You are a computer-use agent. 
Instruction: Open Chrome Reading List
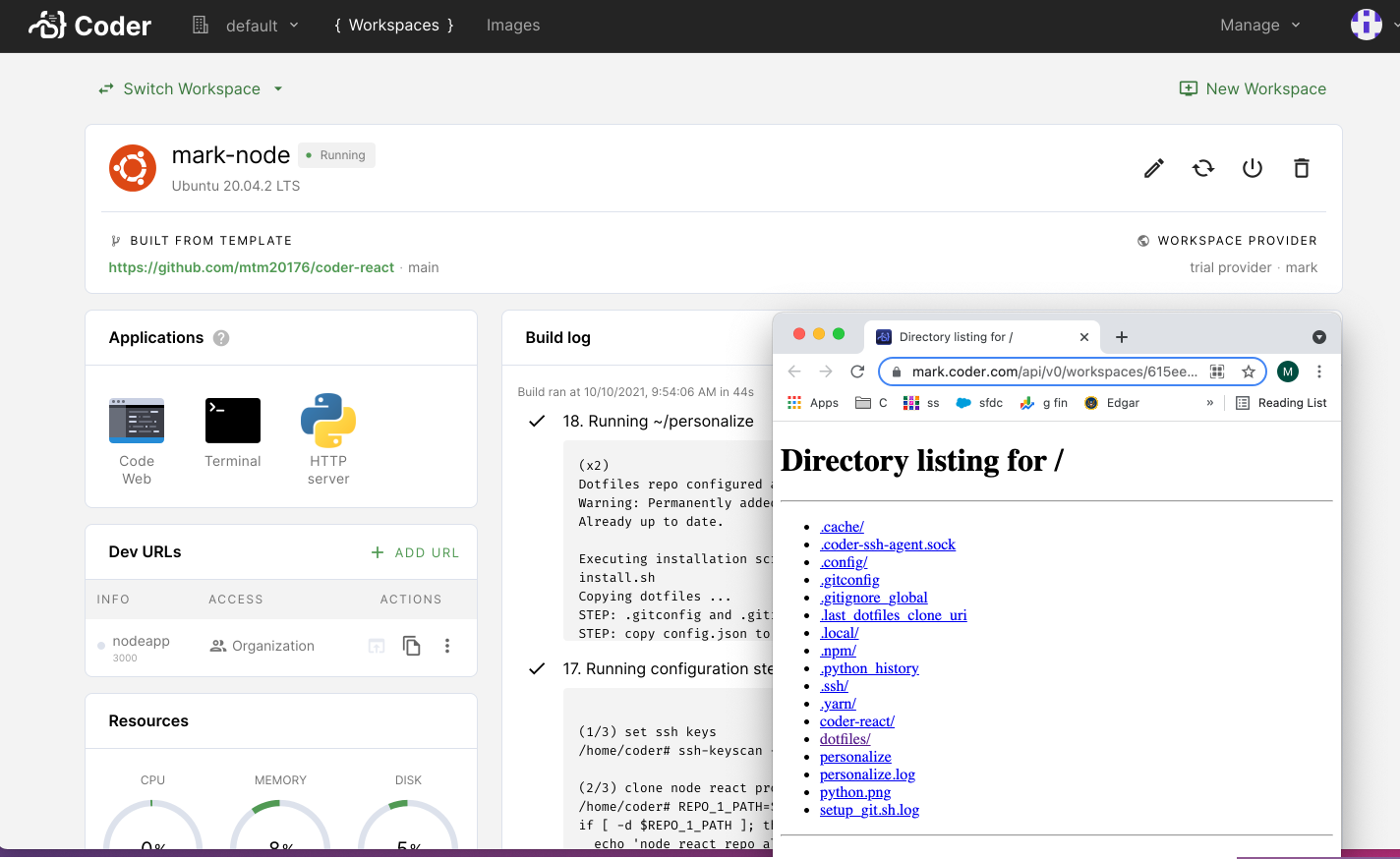point(1281,403)
